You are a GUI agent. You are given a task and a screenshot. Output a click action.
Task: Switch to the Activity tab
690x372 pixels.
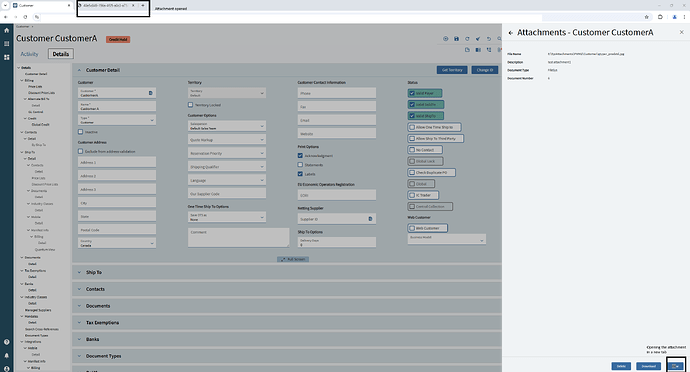point(29,54)
